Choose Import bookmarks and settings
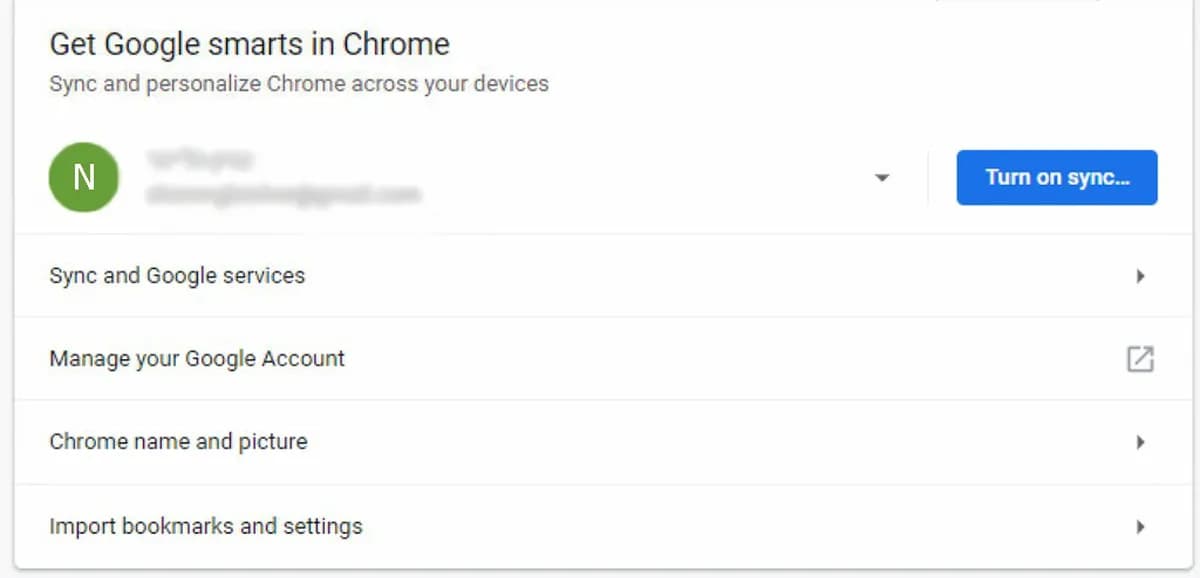The height and width of the screenshot is (578, 1200). [205, 526]
